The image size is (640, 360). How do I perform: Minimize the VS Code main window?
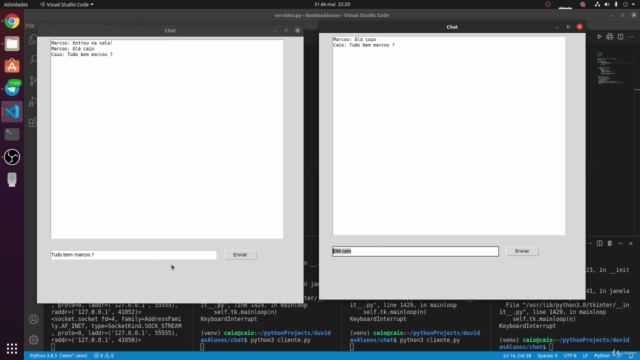[x=611, y=15]
